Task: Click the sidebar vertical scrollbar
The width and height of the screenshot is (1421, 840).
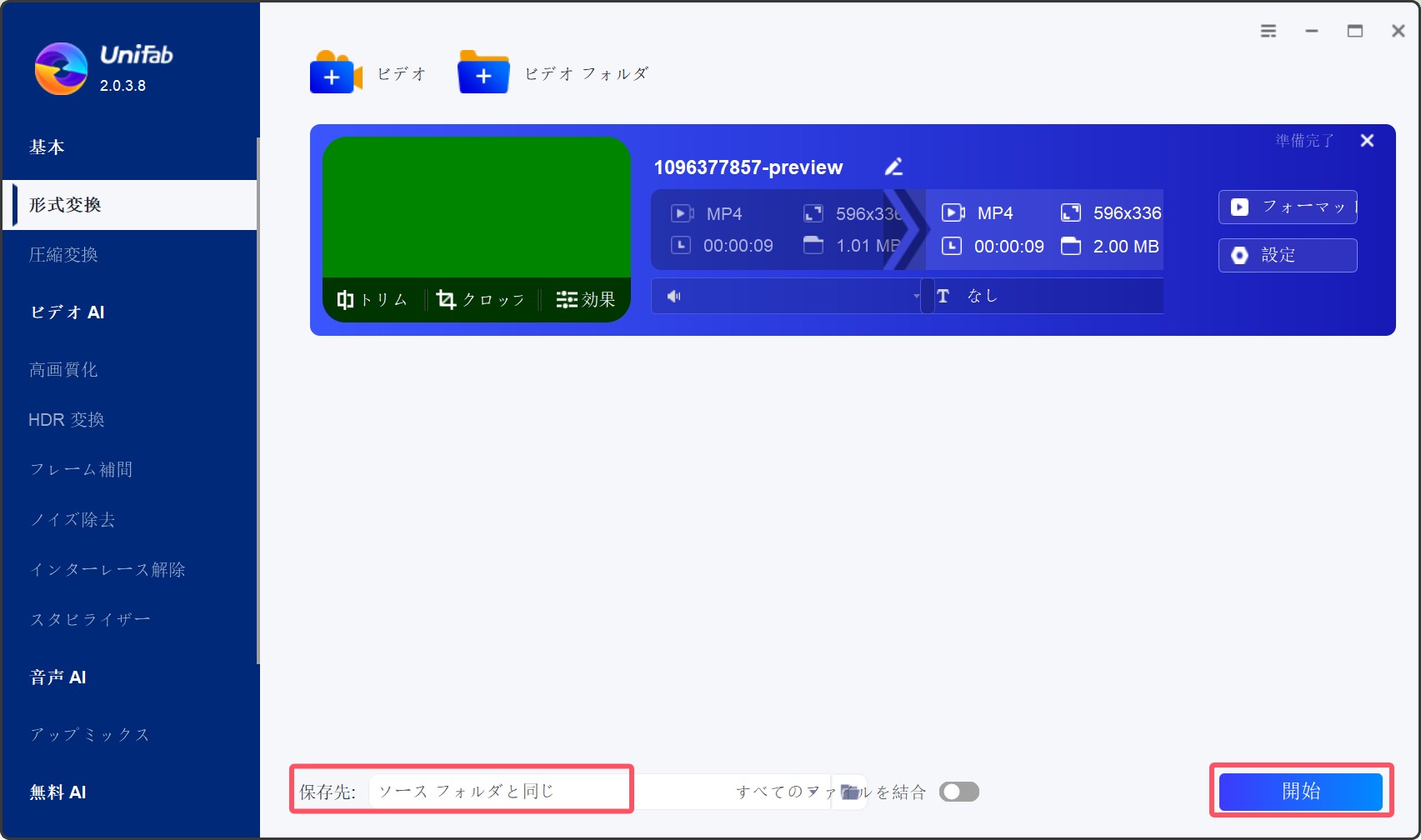Action: pos(258,400)
